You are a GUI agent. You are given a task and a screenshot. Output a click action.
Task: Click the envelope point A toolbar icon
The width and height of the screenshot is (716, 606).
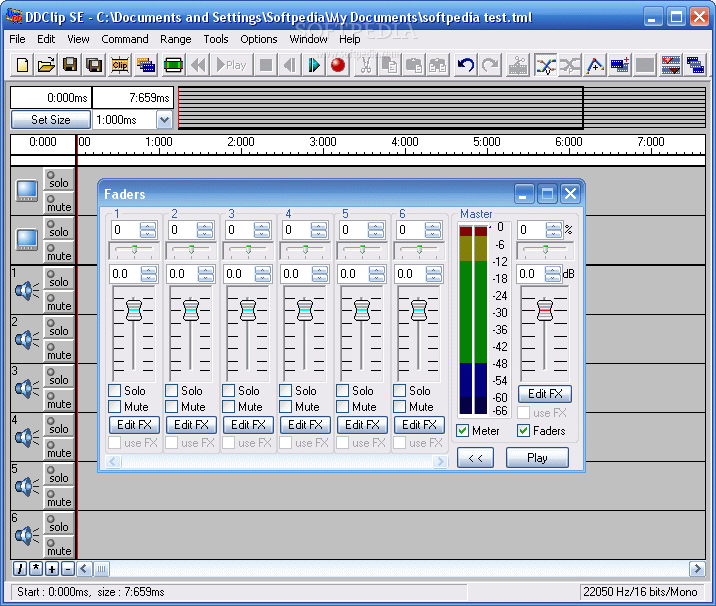click(595, 65)
